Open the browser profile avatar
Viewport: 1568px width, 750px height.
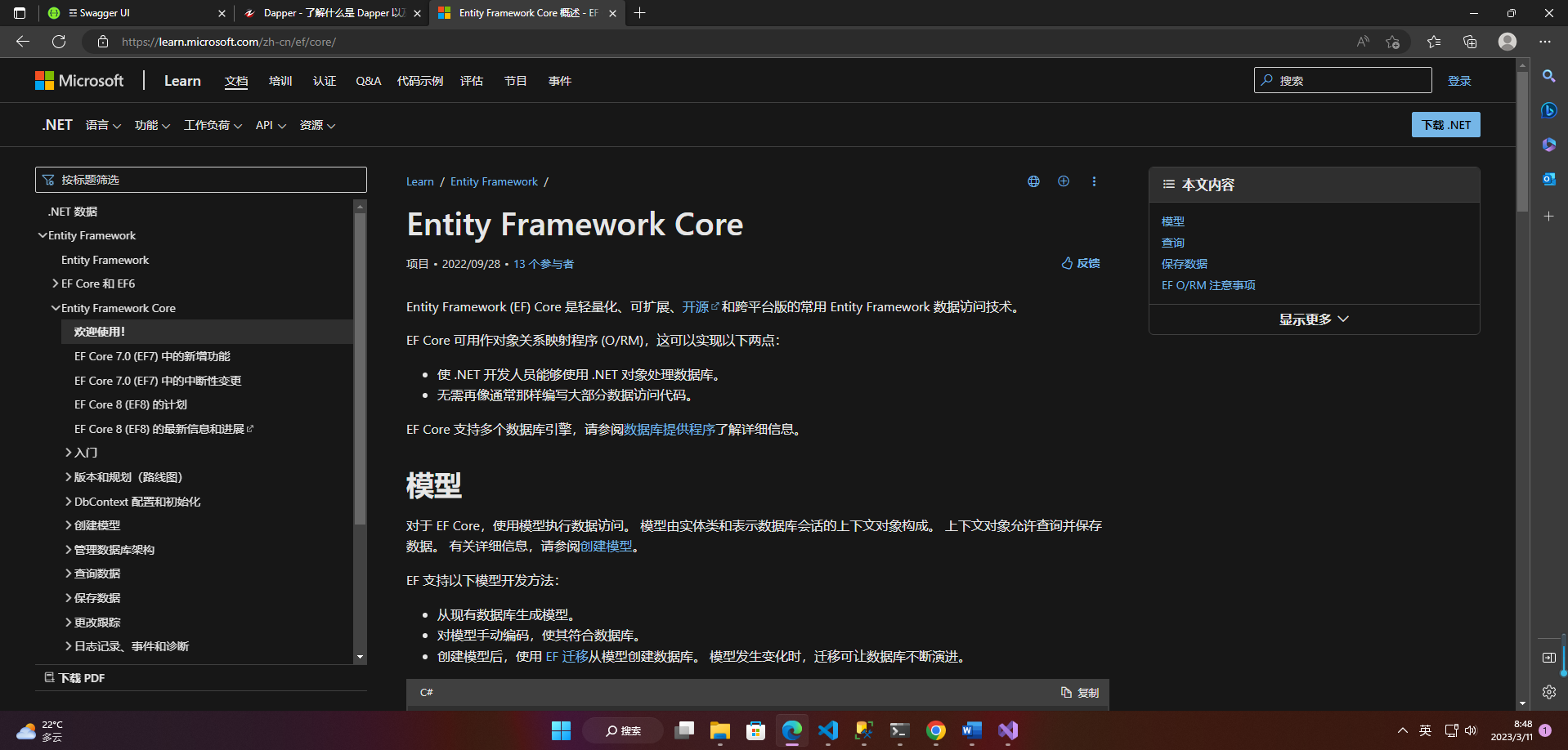tap(1508, 42)
